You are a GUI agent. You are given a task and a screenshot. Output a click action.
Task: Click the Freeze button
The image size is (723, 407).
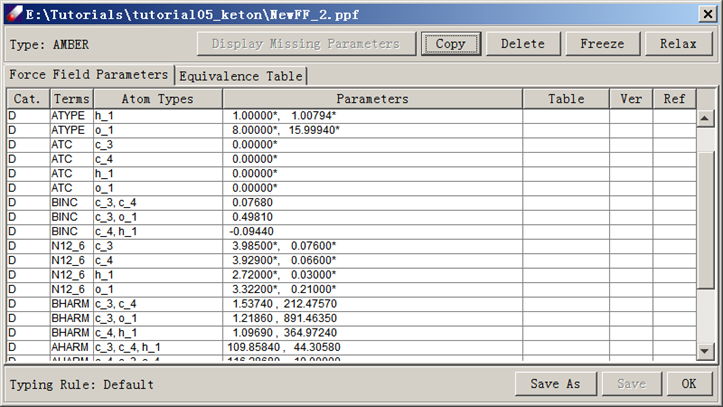click(x=602, y=44)
